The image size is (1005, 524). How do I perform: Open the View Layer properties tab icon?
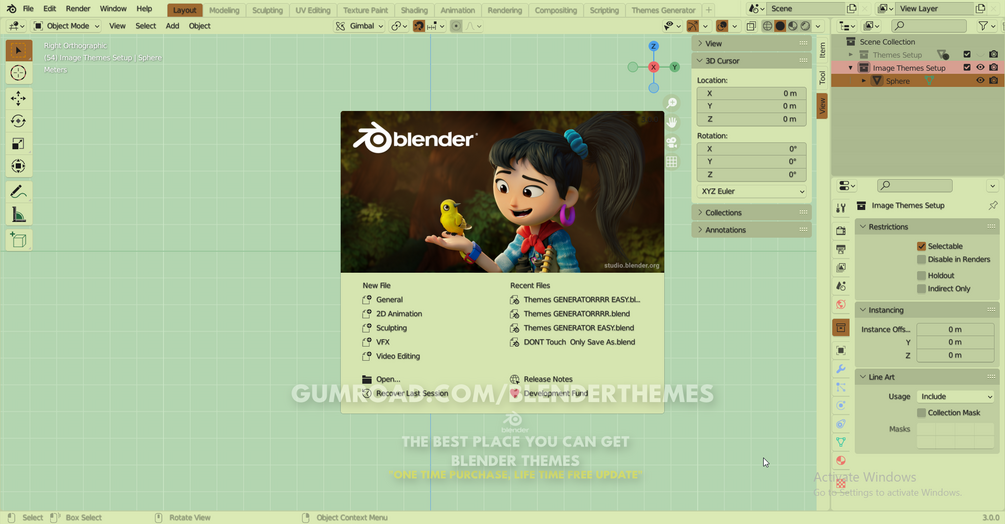[841, 268]
